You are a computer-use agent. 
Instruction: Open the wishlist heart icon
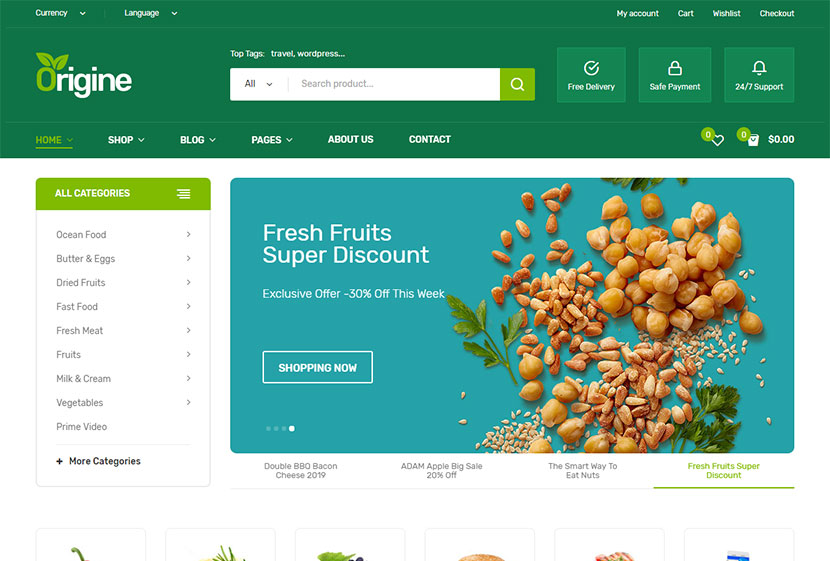[x=718, y=140]
